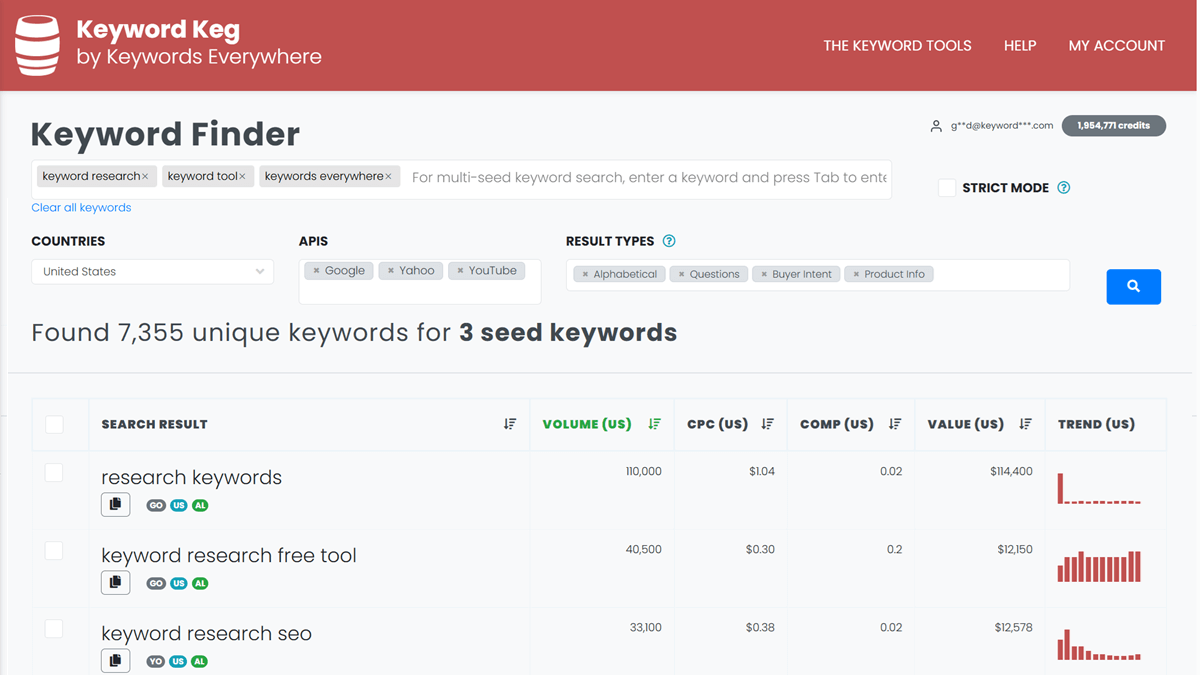Image resolution: width=1200 pixels, height=675 pixels.
Task: Click the Keyword Keg barrel logo
Action: [x=38, y=45]
